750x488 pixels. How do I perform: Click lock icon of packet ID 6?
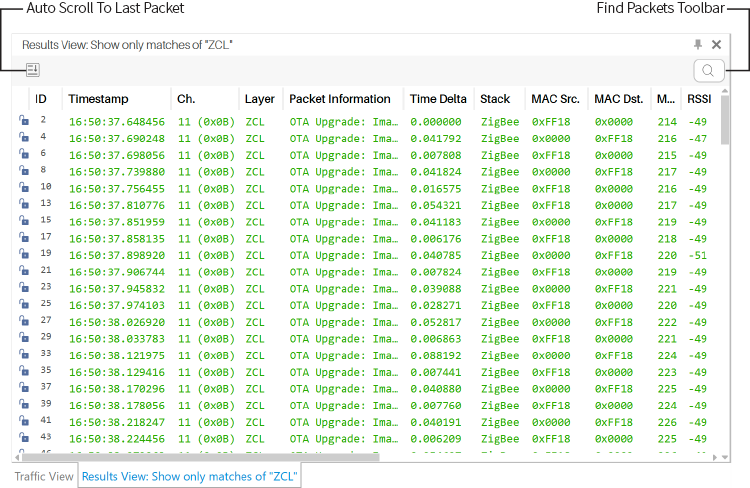[23, 154]
